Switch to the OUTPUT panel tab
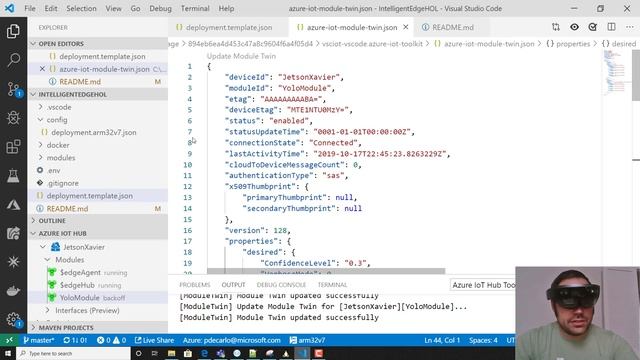Image resolution: width=640 pixels, height=360 pixels. click(233, 284)
